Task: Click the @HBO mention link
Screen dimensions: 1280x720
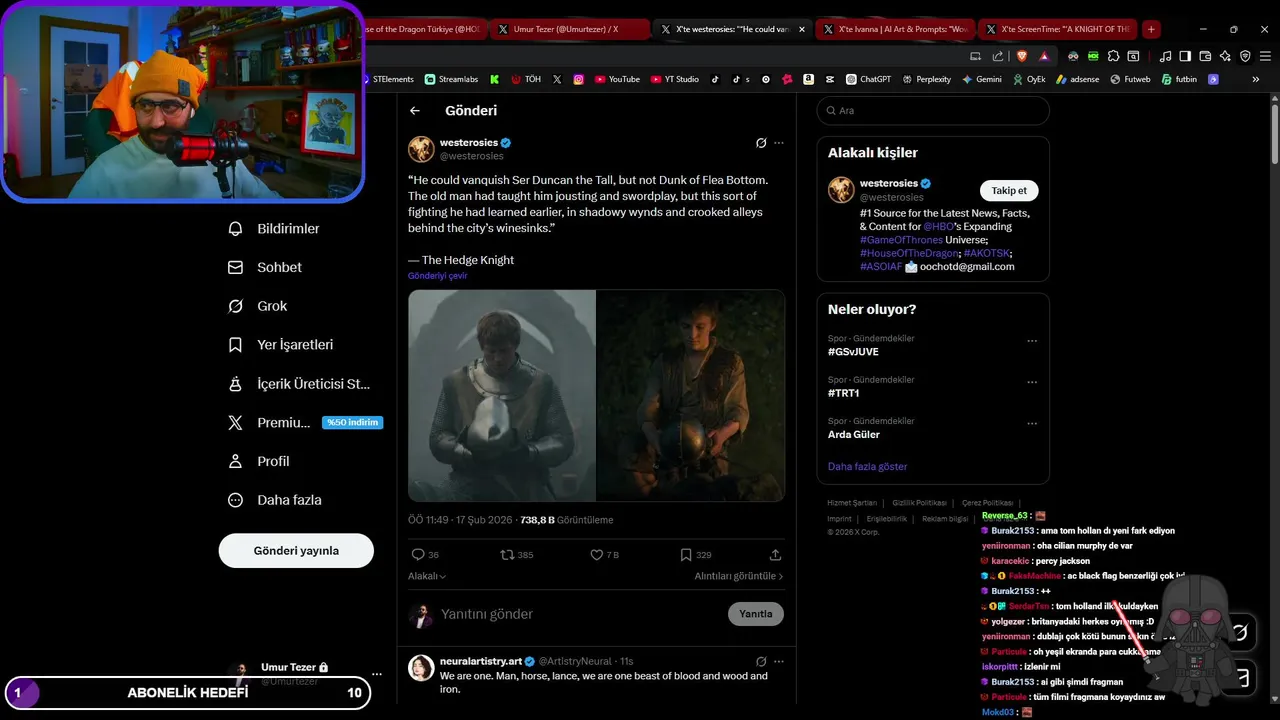Action: (x=938, y=227)
